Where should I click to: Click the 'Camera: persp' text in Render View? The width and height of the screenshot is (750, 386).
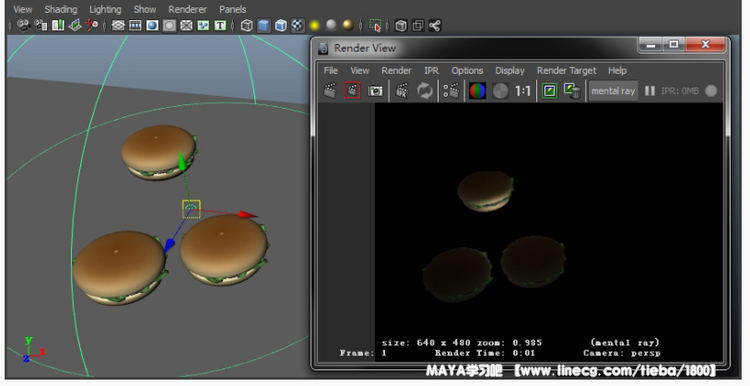tap(621, 353)
